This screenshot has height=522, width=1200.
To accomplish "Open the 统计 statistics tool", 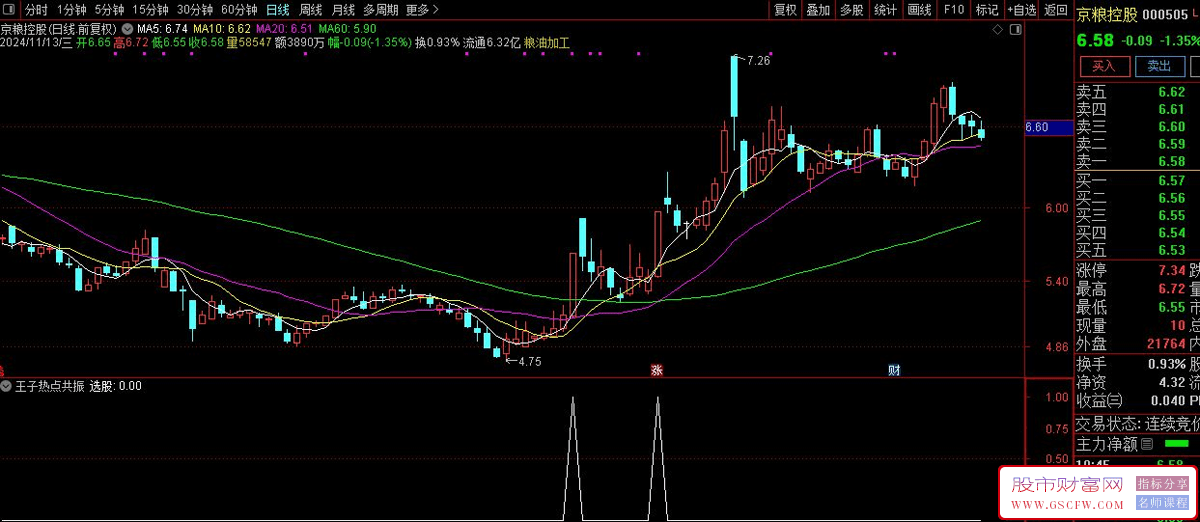I will pyautogui.click(x=885, y=10).
